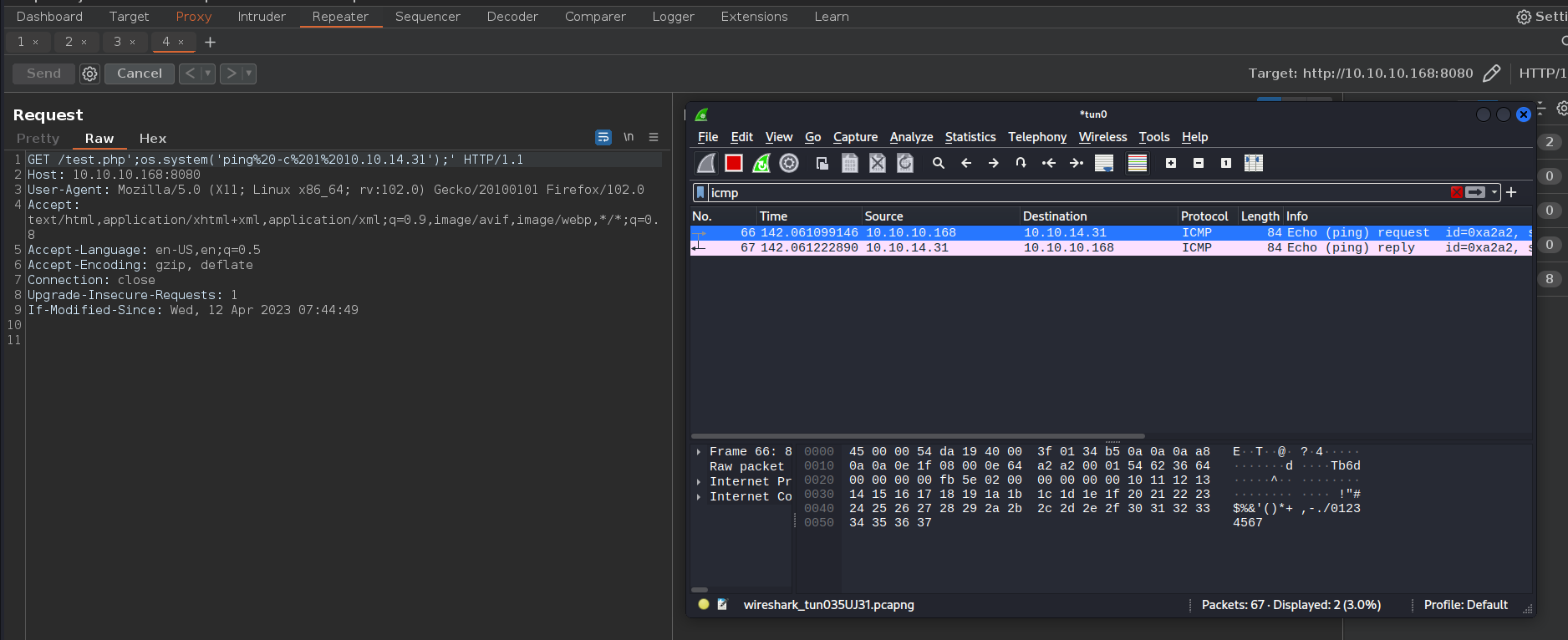Screen dimensions: 1568x640
Task: Click the go to specified packet icon
Action: (1021, 163)
